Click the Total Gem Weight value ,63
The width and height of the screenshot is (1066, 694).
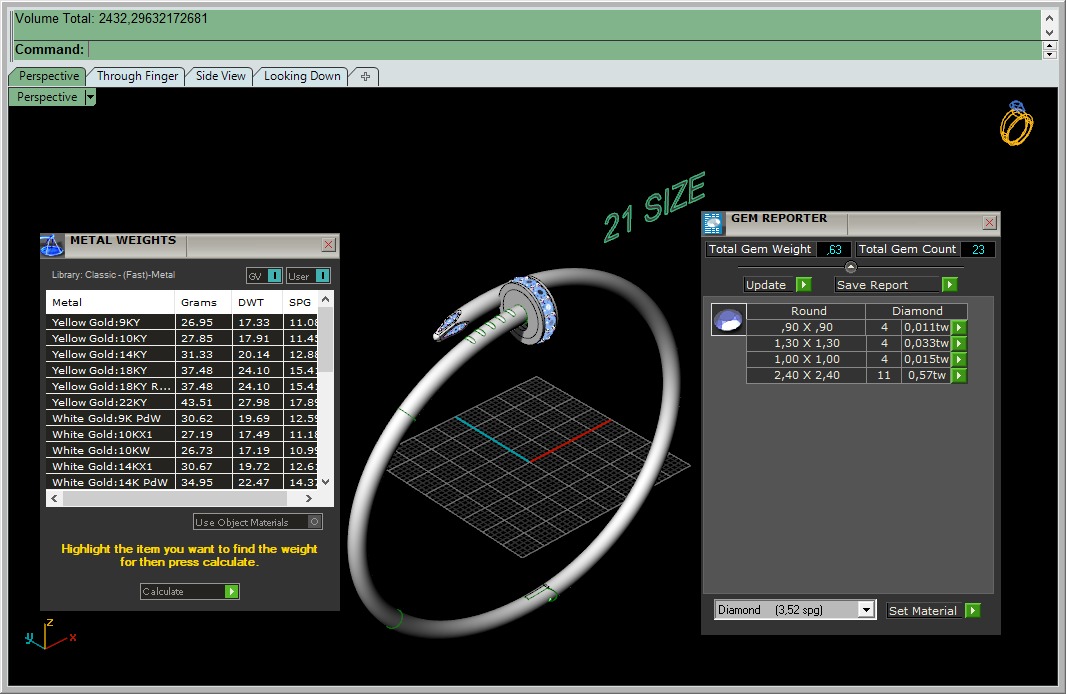(x=833, y=249)
